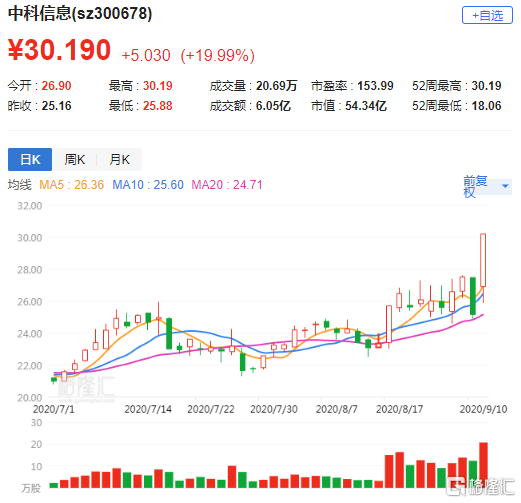
Task: Click the 20.00 price axis label
Action: (x=30, y=398)
